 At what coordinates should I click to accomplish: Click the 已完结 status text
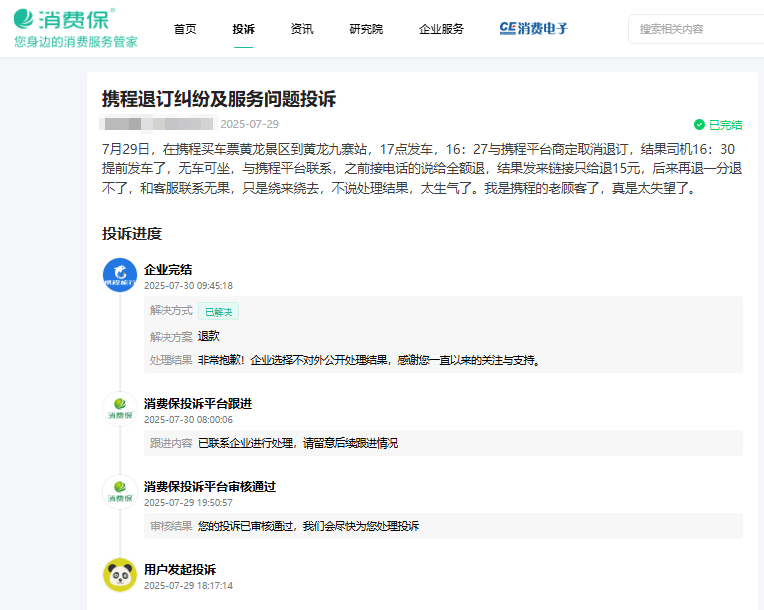click(726, 125)
